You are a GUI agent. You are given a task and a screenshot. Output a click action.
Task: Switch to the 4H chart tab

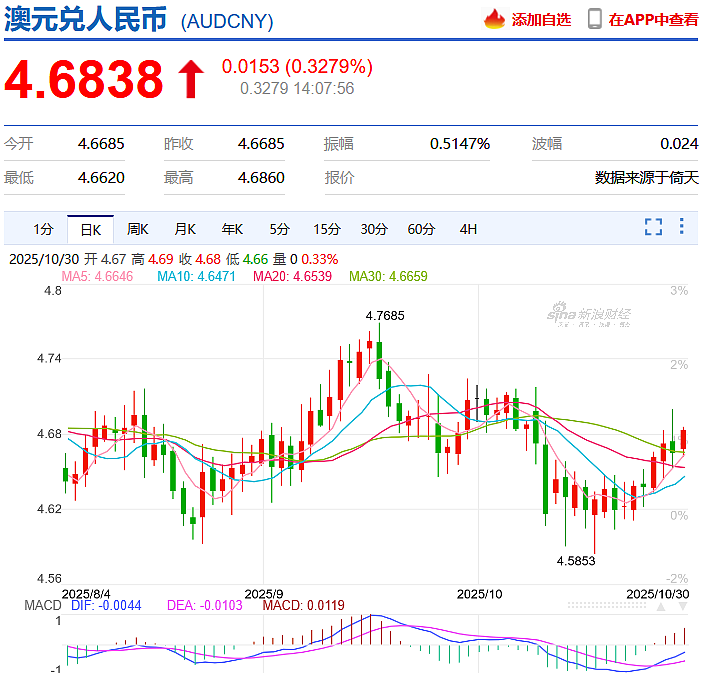468,229
